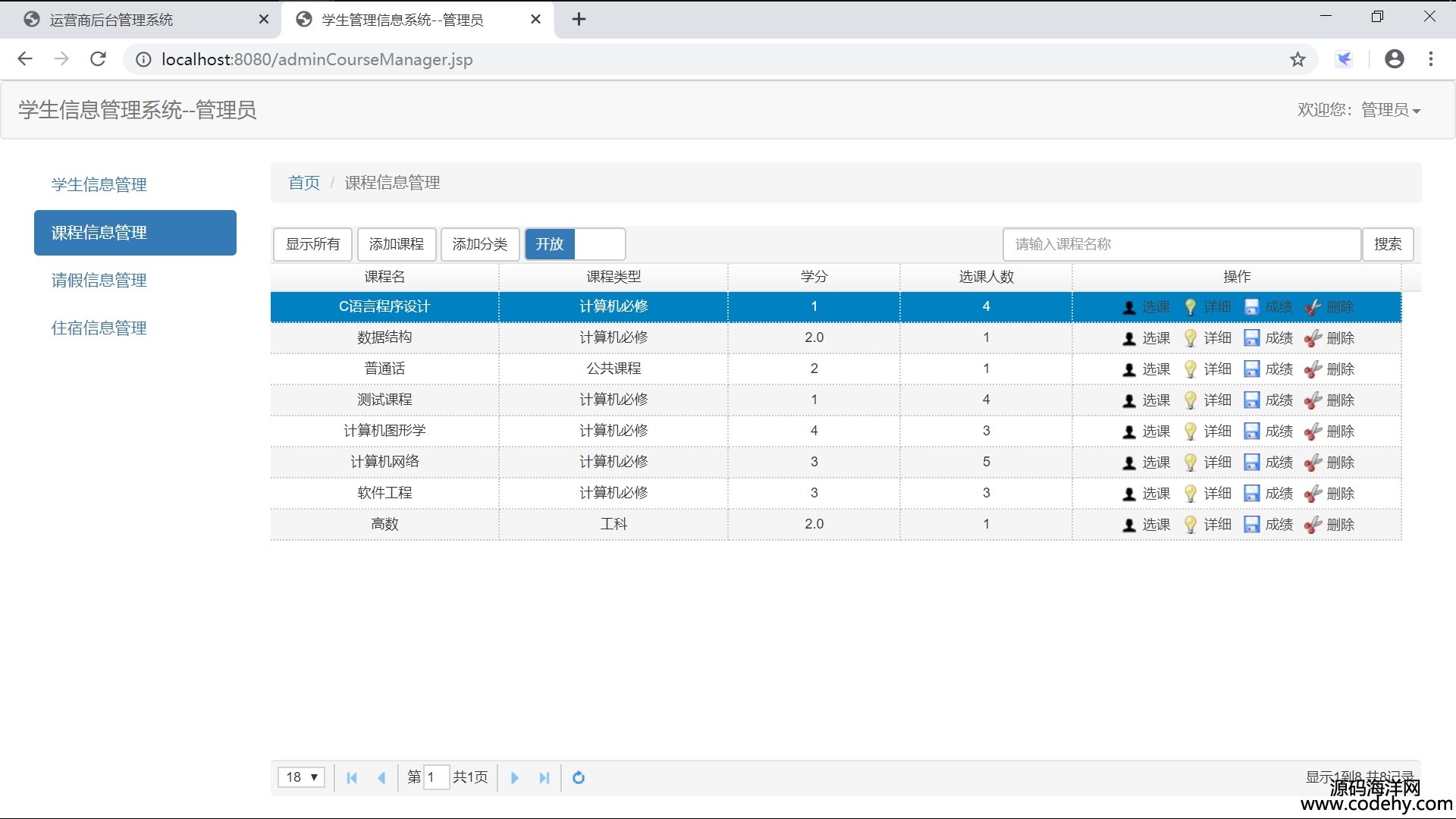Click 删除 scissors icon for 高数
Viewport: 1456px width, 819px height.
tap(1313, 525)
